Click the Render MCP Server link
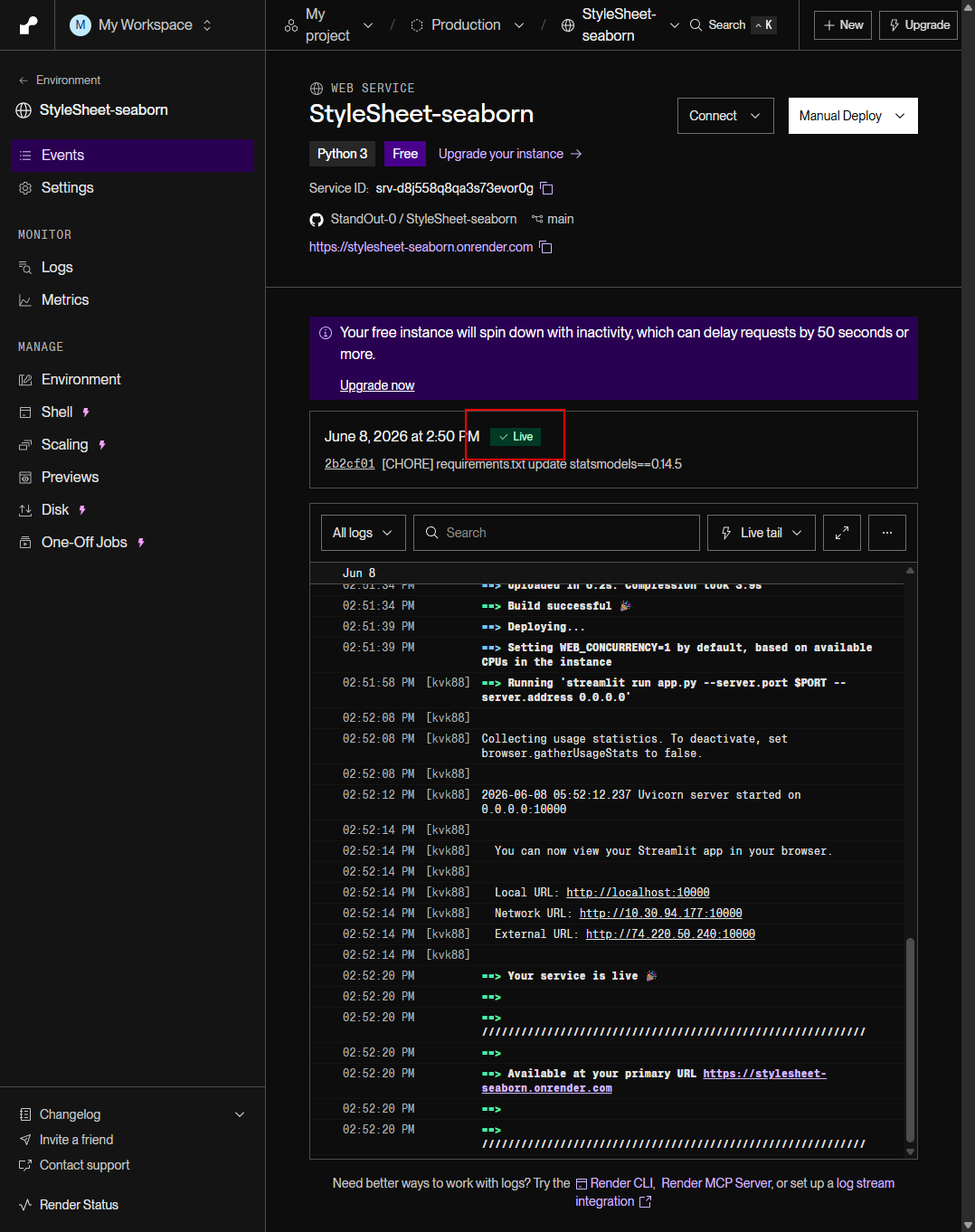The image size is (975, 1232). click(x=716, y=1183)
